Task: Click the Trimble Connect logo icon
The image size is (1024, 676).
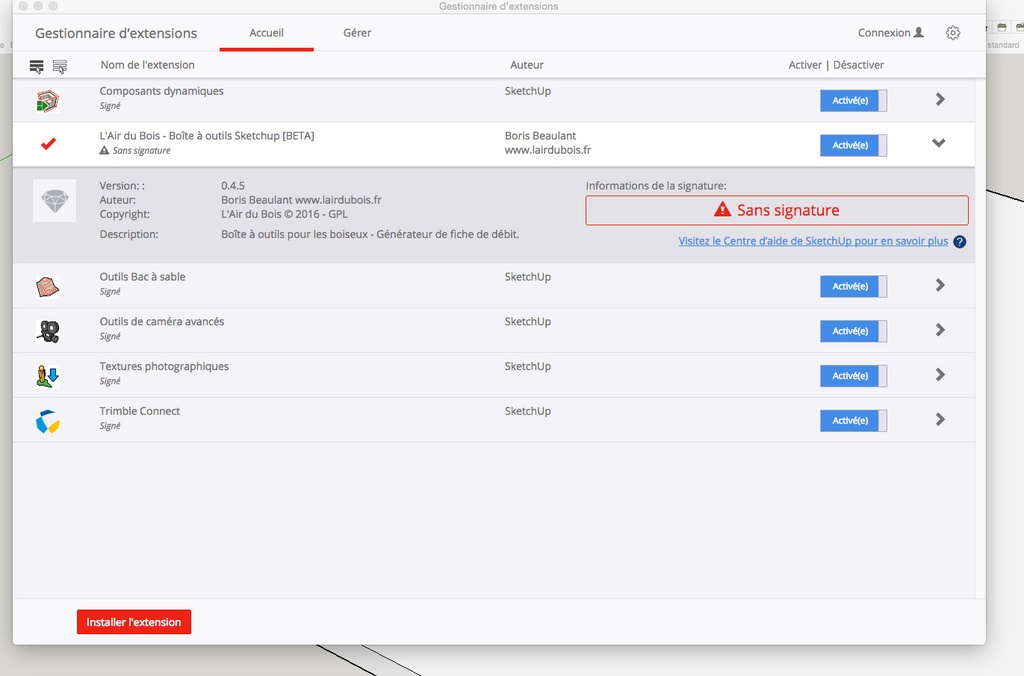Action: pos(47,421)
